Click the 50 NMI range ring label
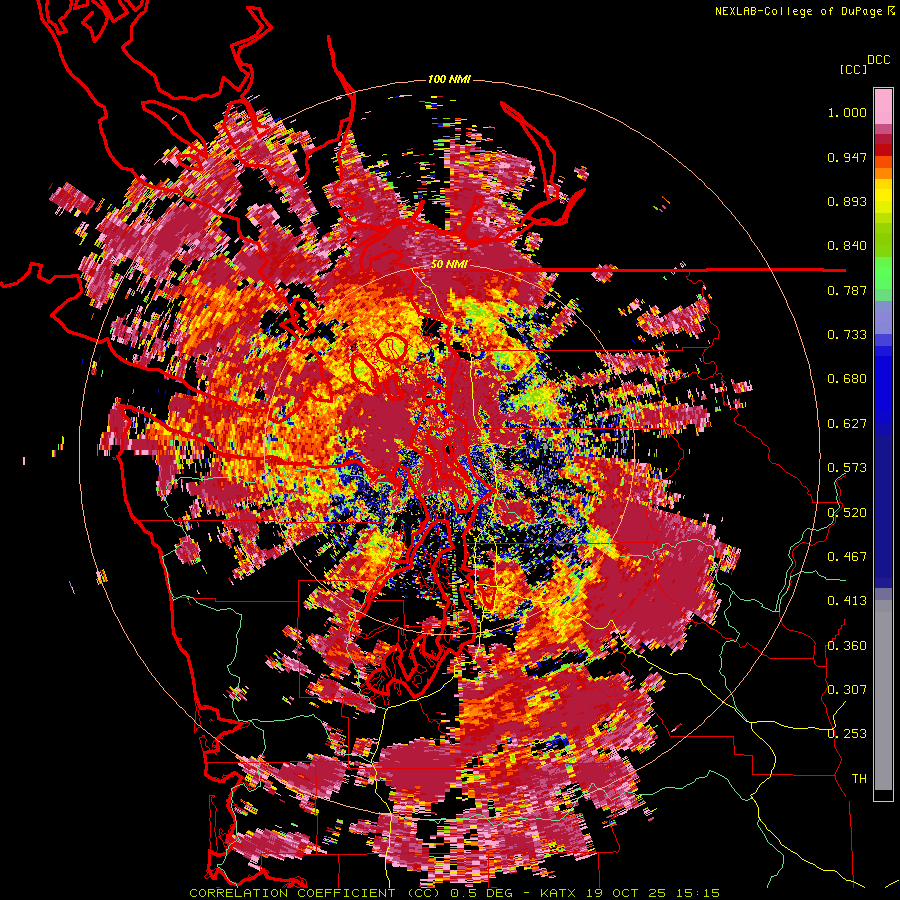 point(449,265)
